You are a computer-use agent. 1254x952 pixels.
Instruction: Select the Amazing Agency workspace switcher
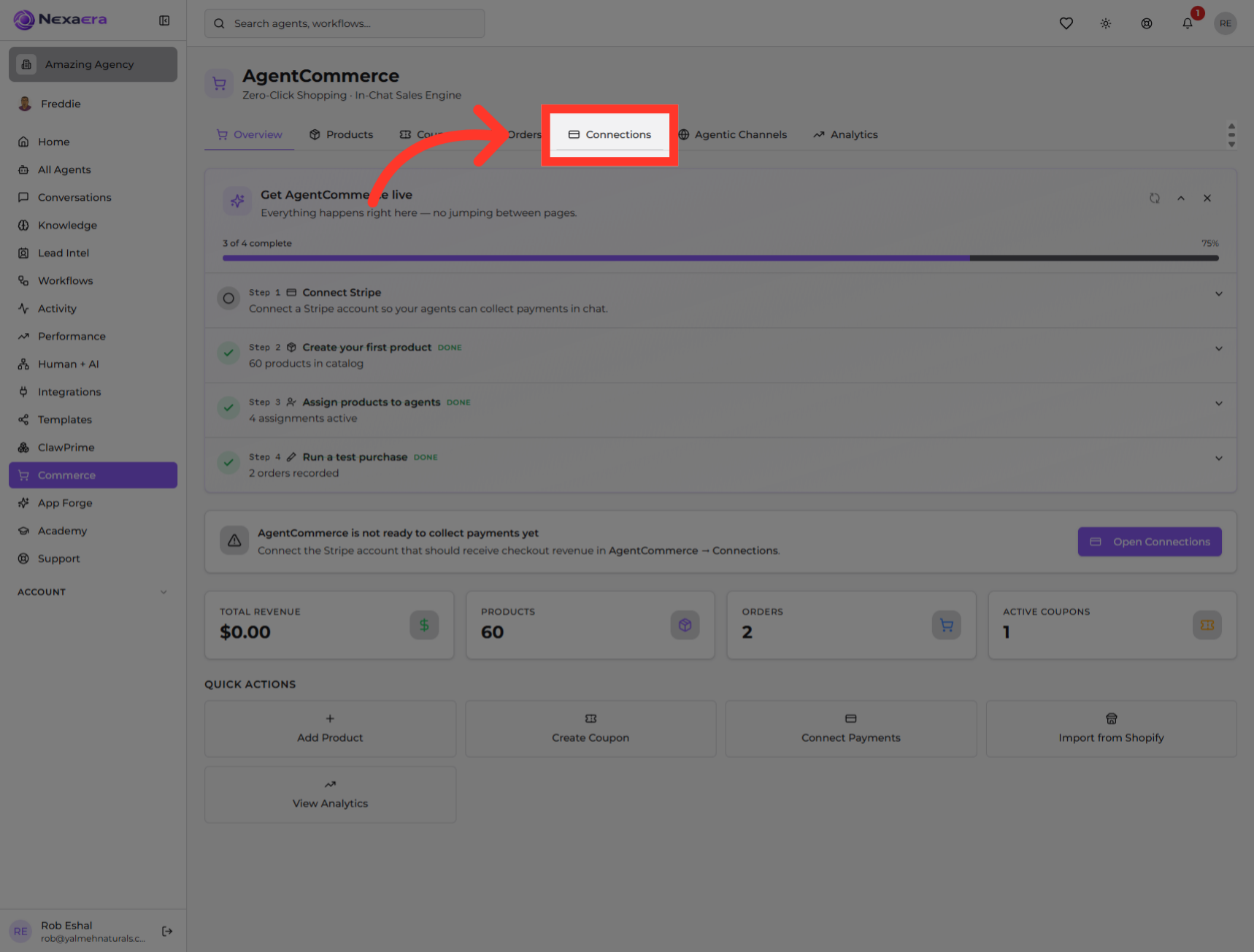pyautogui.click(x=93, y=64)
